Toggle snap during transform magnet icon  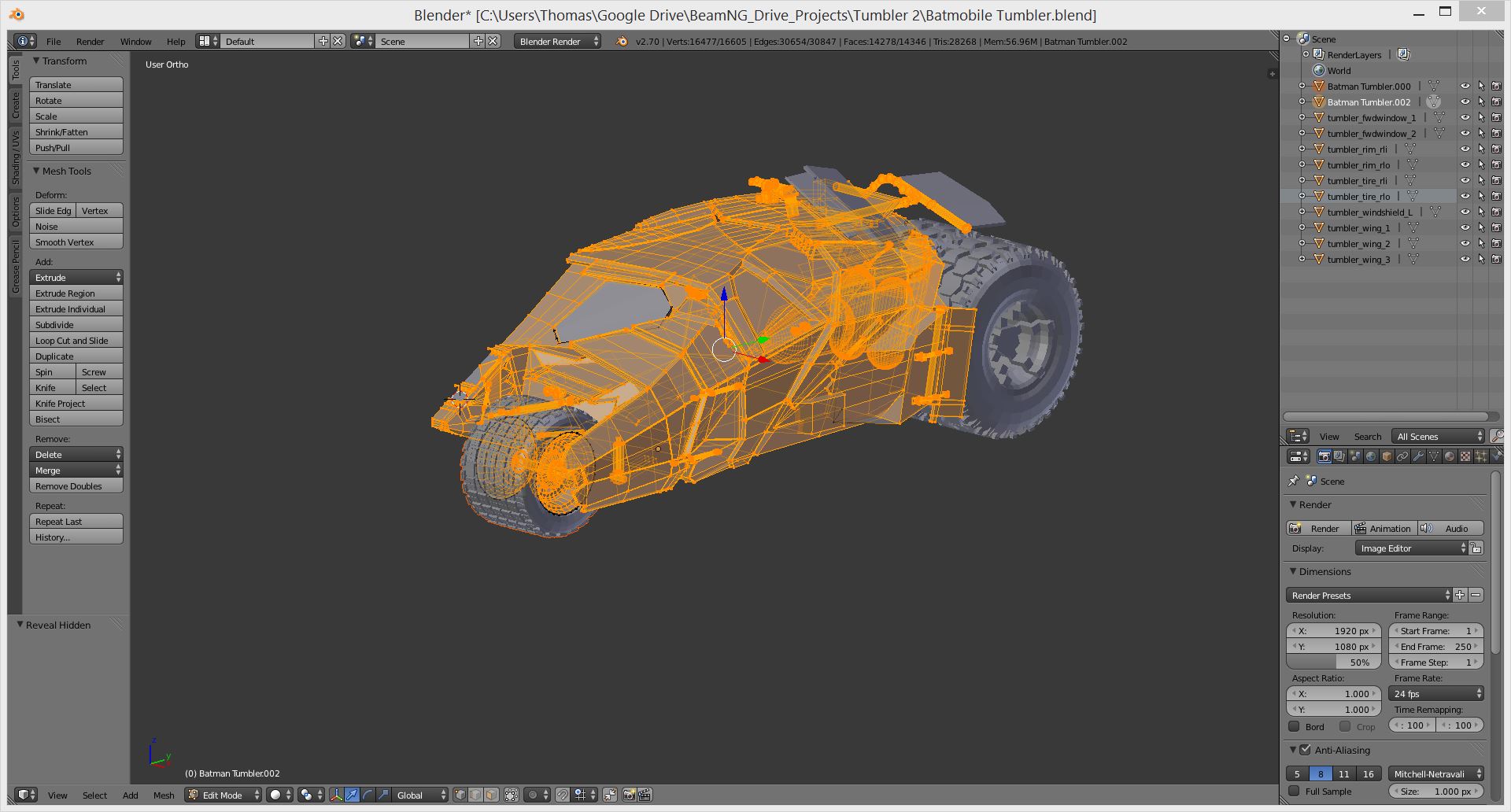pyautogui.click(x=563, y=795)
